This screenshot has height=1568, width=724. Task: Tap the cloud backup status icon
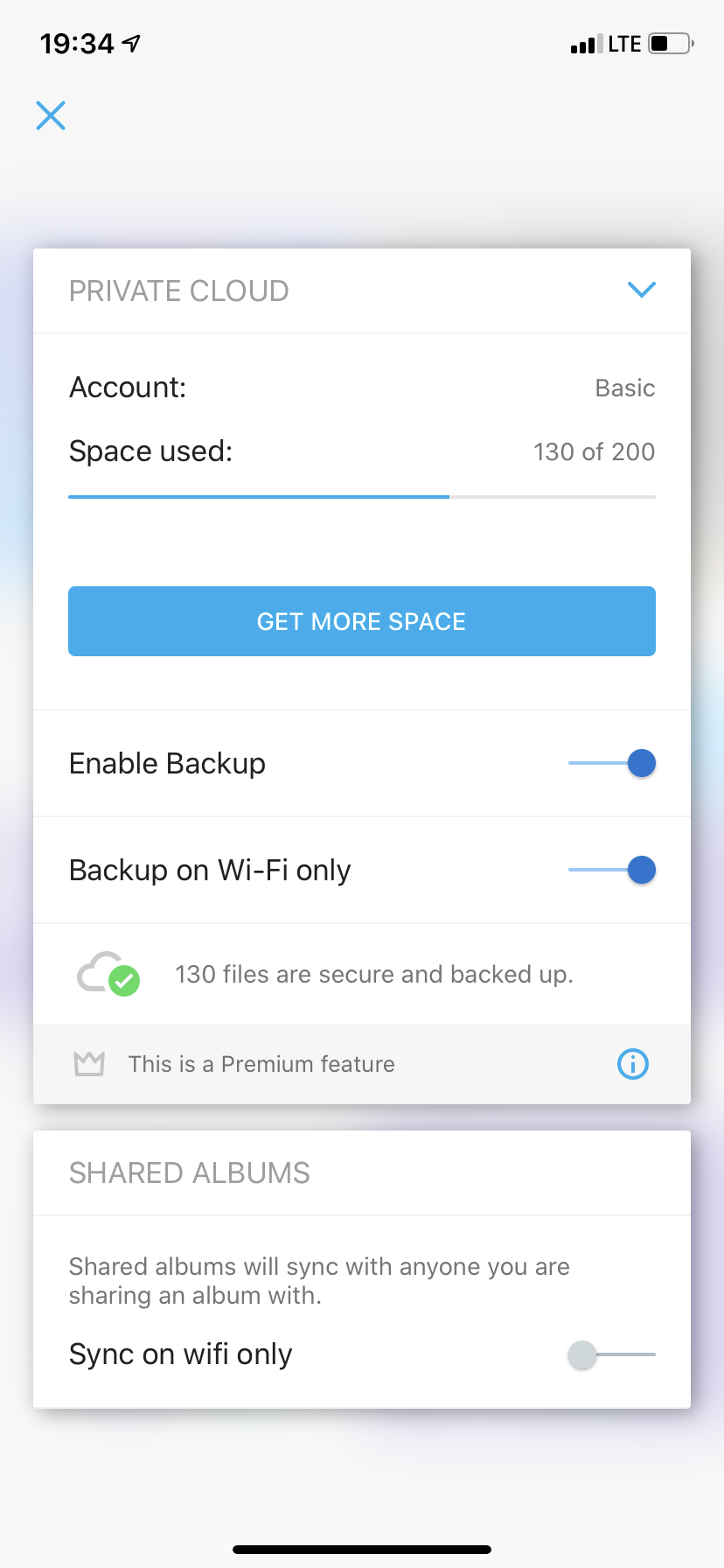108,974
